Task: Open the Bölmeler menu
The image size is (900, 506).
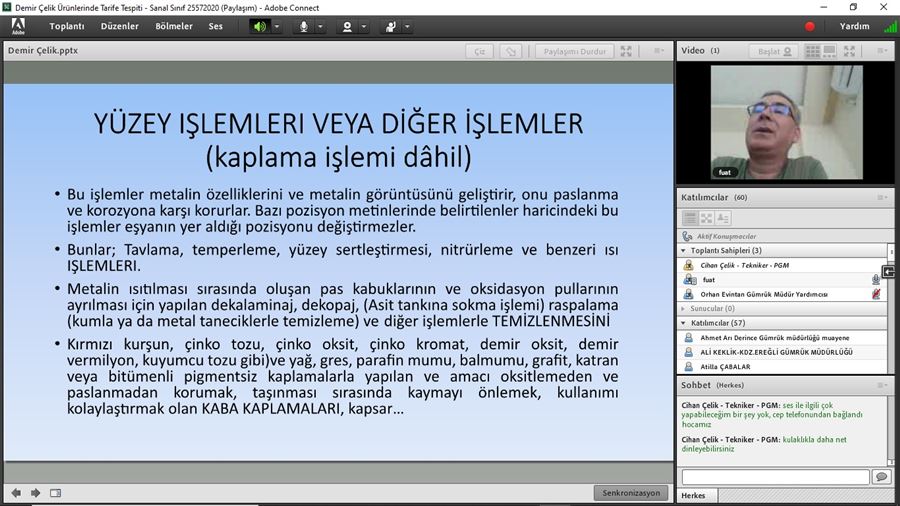Action: point(174,27)
